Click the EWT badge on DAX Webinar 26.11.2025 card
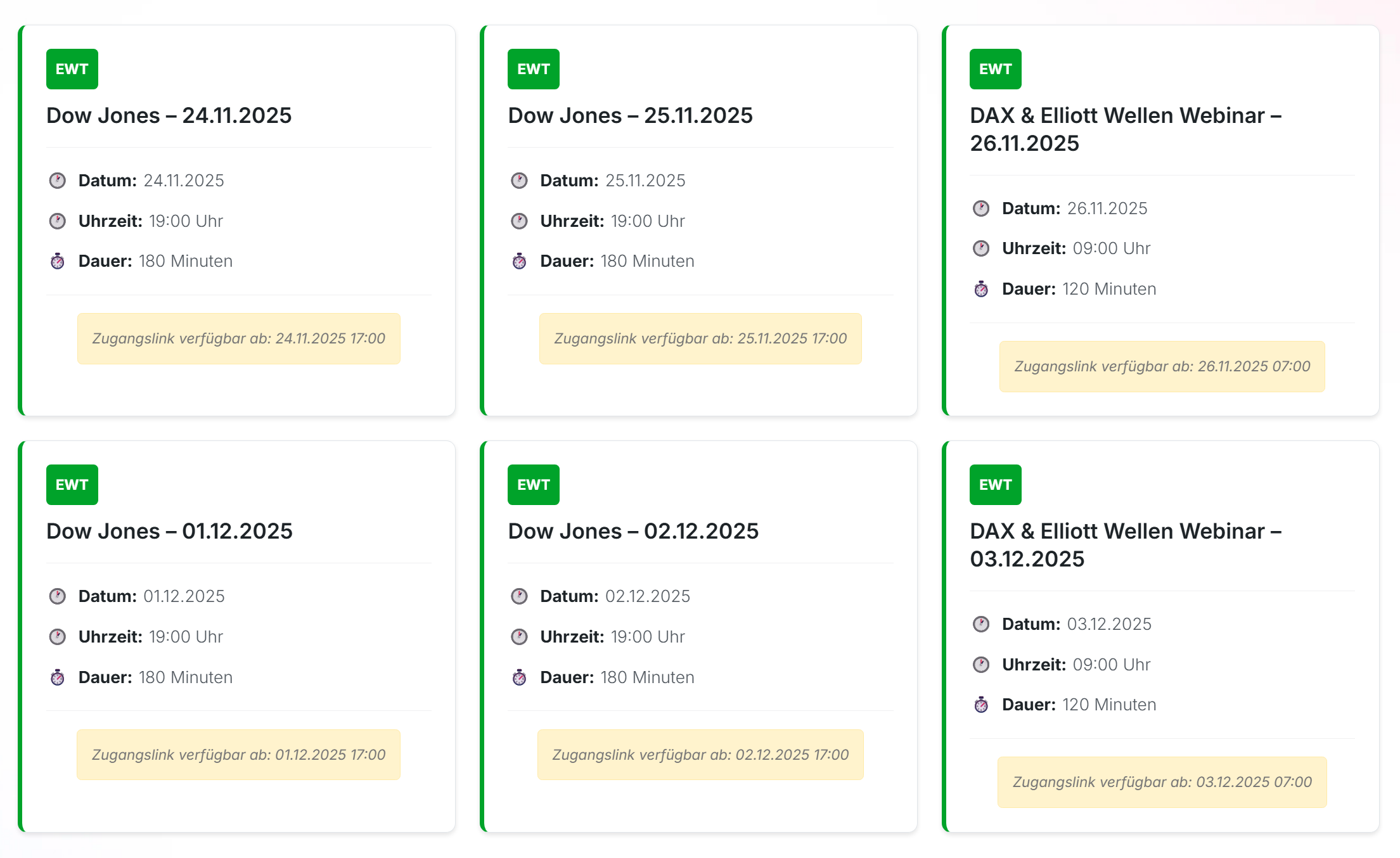 [995, 69]
